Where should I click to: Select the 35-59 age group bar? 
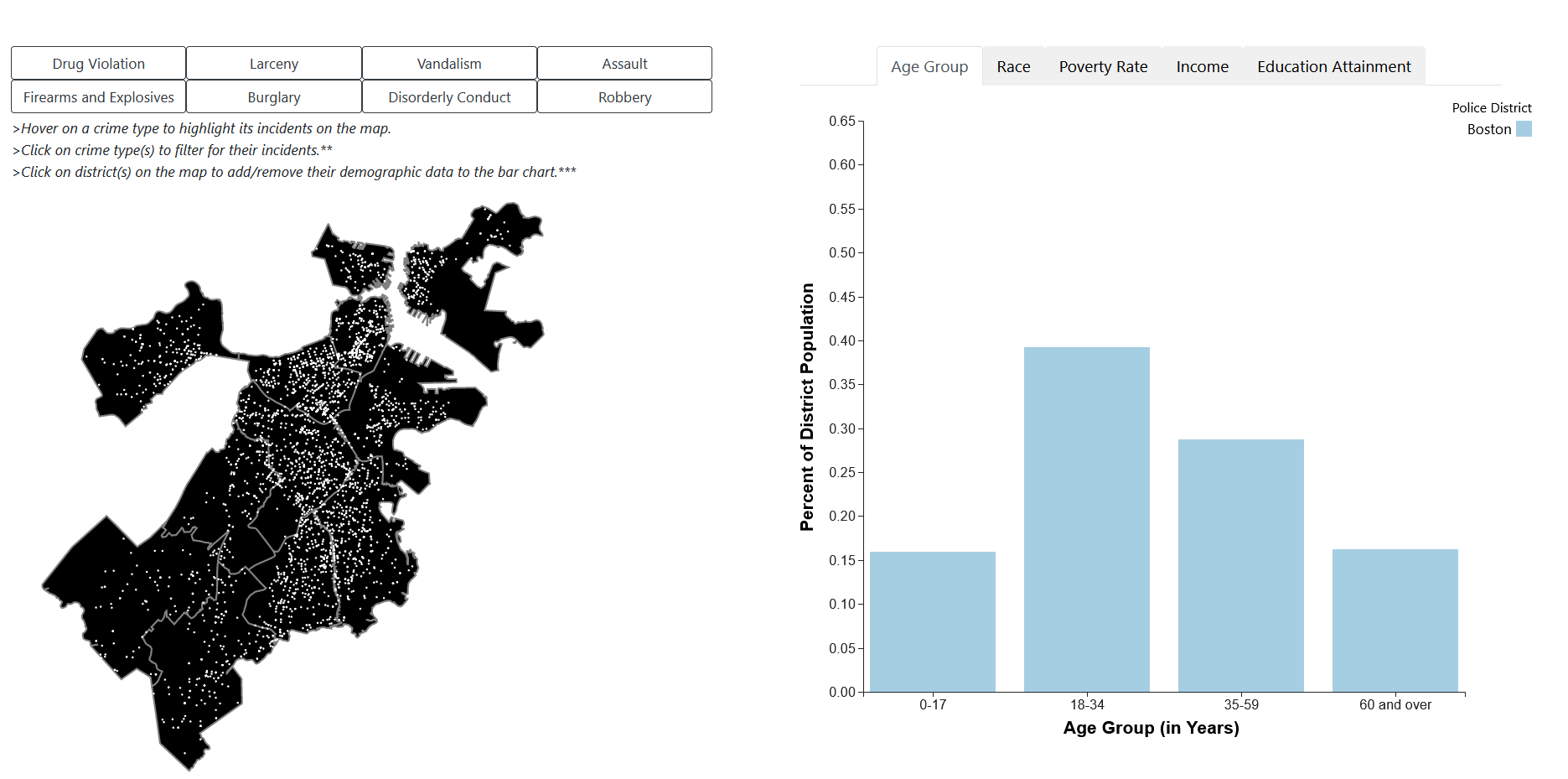point(1241,565)
